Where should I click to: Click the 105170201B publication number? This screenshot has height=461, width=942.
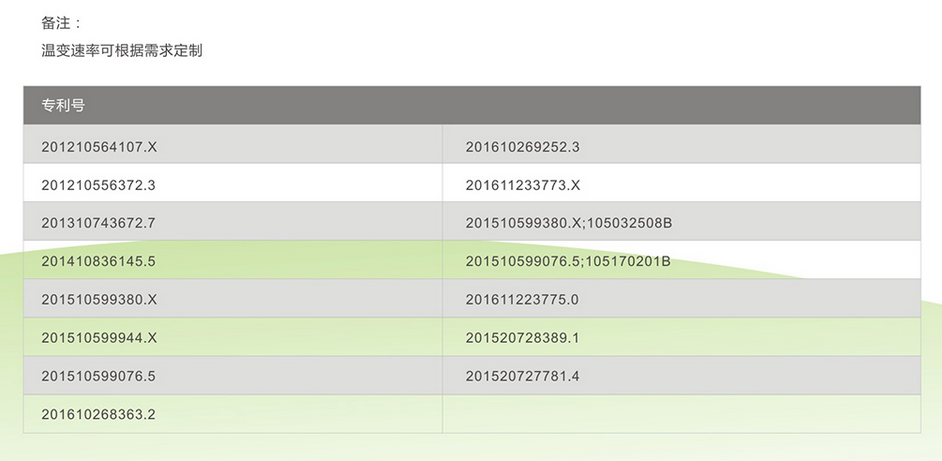628,261
